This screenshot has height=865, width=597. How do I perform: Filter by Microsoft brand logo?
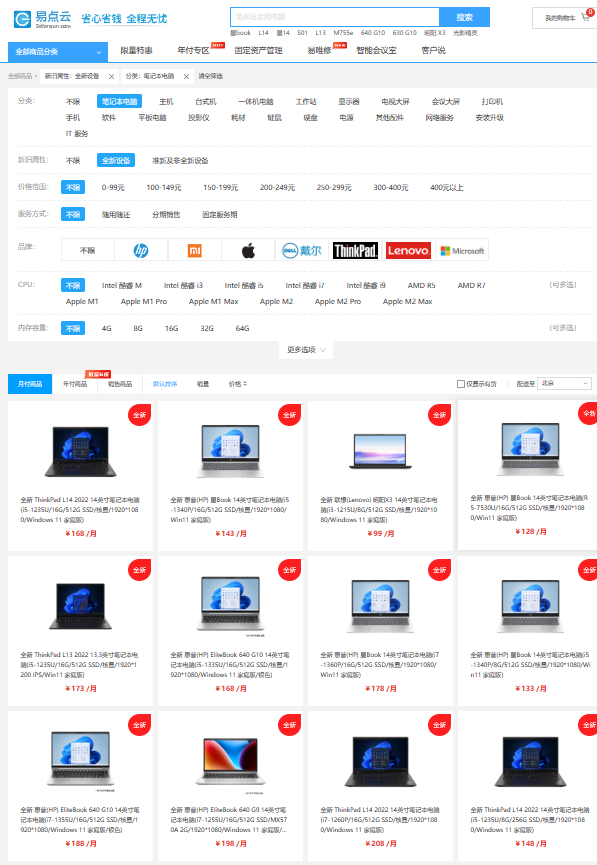point(462,251)
